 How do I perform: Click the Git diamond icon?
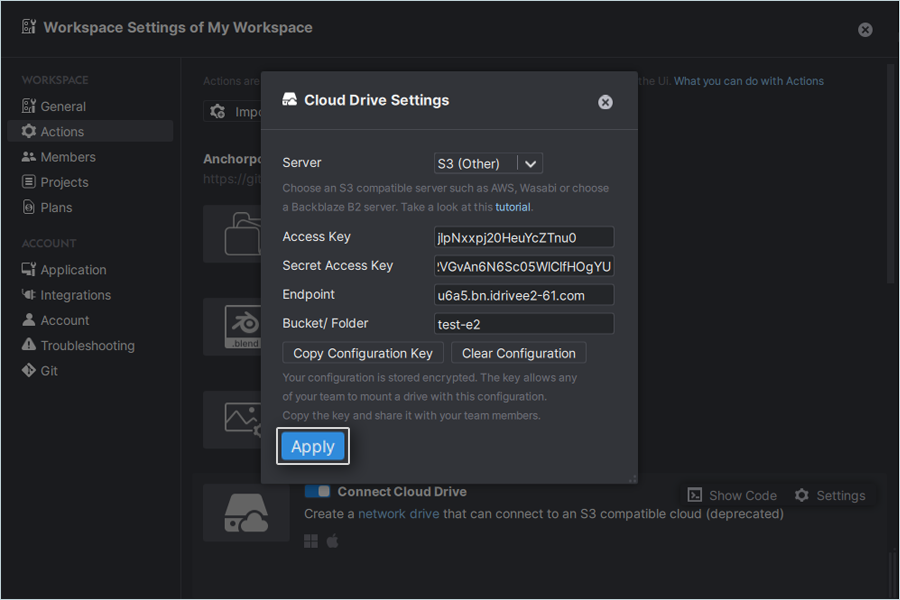(x=29, y=370)
